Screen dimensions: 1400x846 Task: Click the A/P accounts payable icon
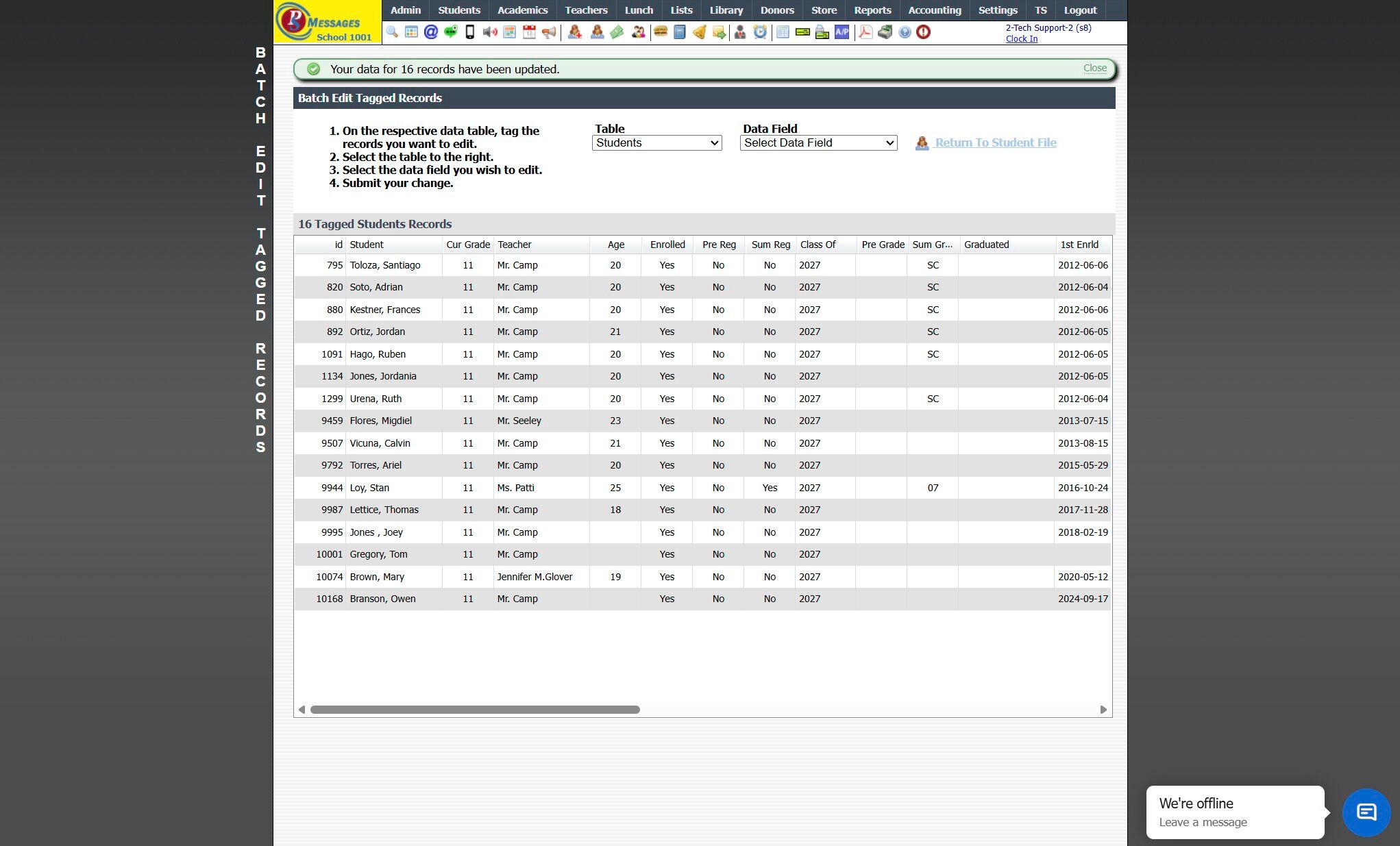click(842, 32)
